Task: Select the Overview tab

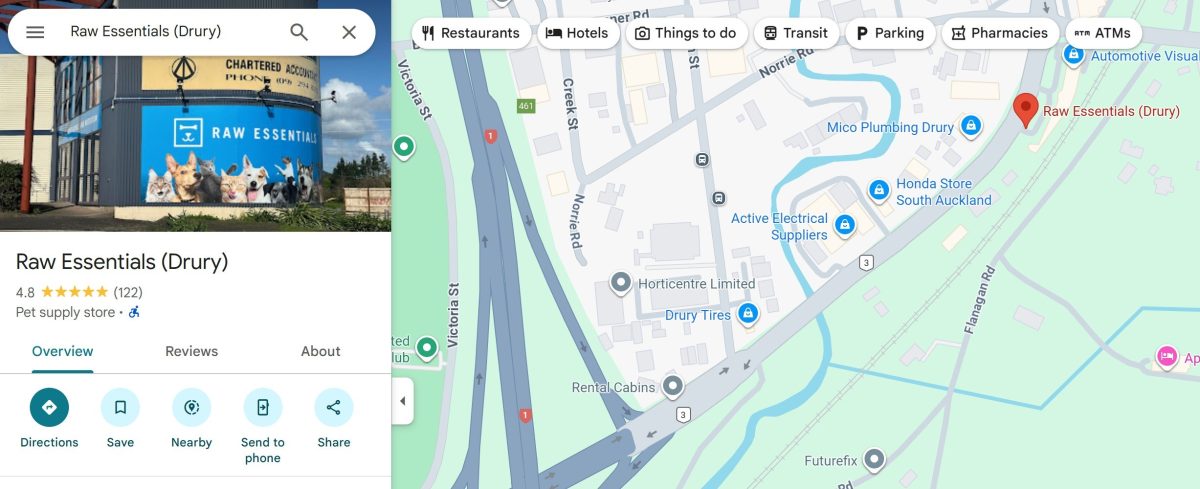Action: (x=62, y=351)
